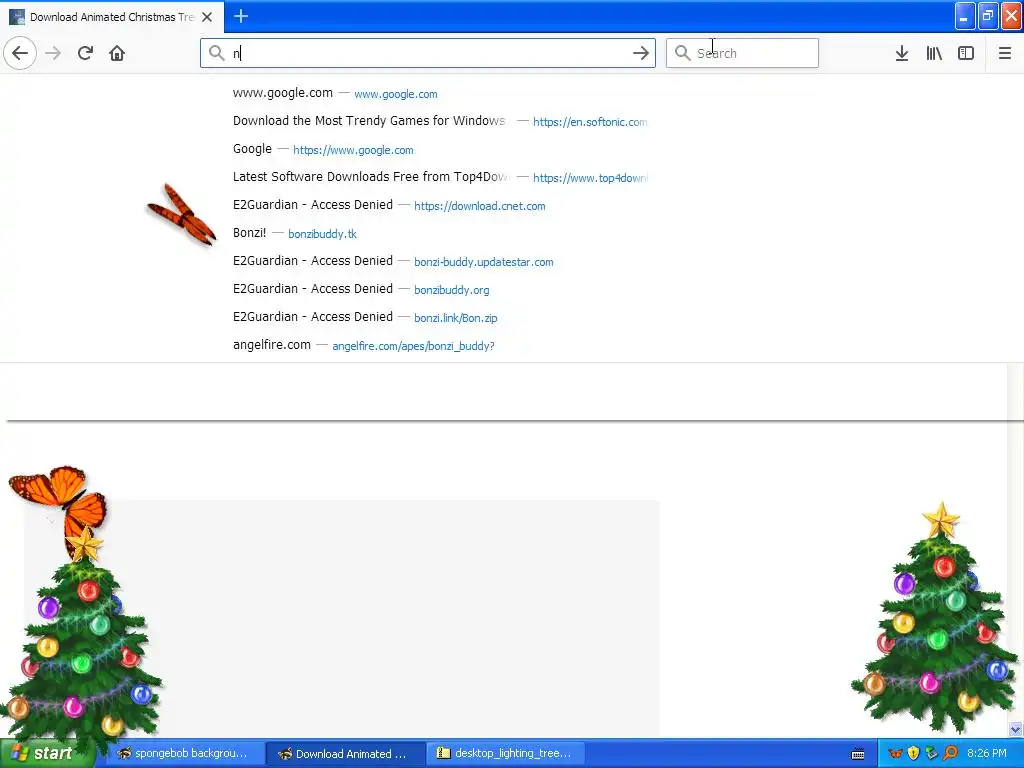Reload the current page
The image size is (1024, 768).
click(85, 53)
